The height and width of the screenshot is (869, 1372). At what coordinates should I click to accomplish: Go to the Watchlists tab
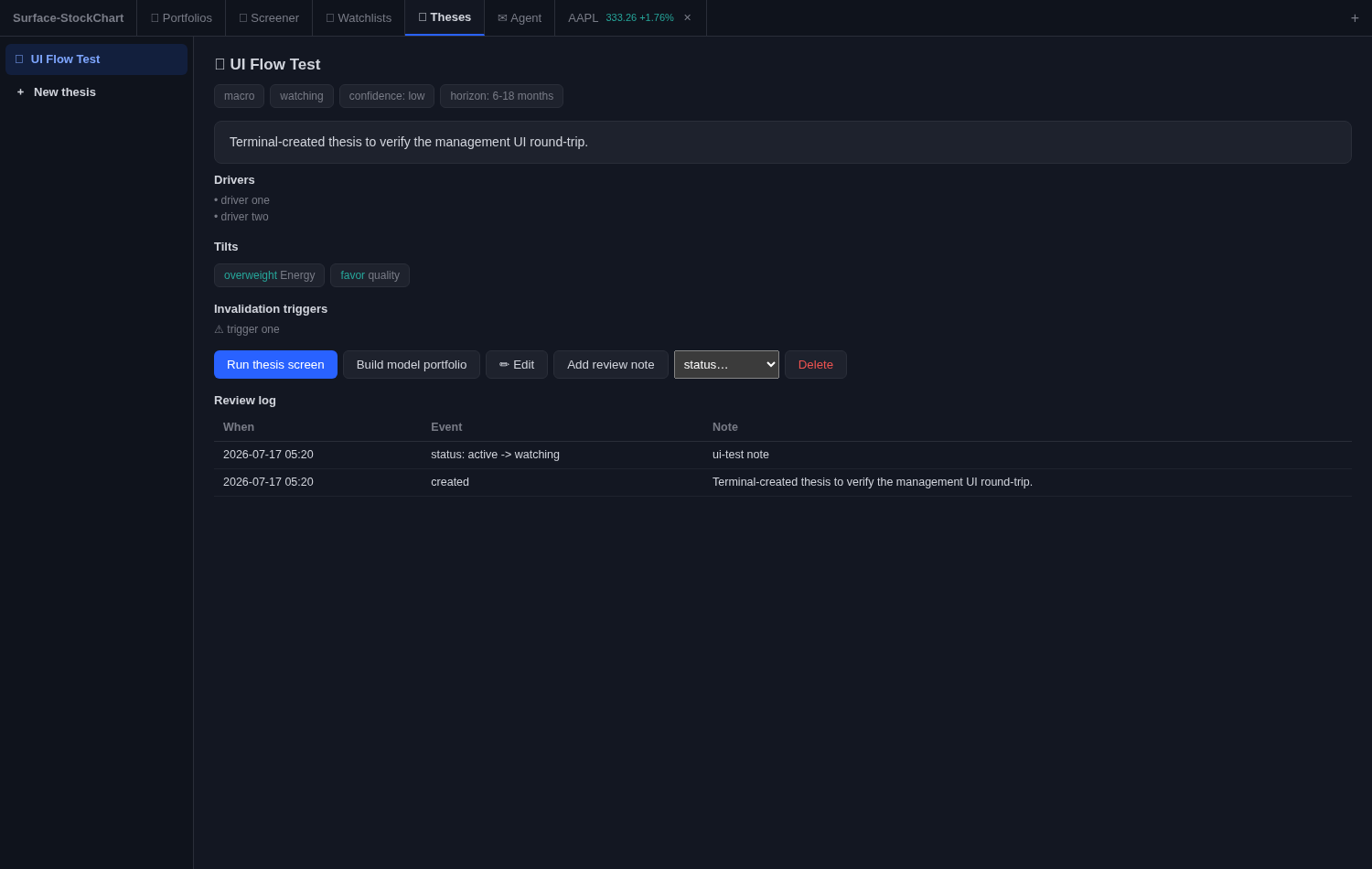[x=359, y=18]
